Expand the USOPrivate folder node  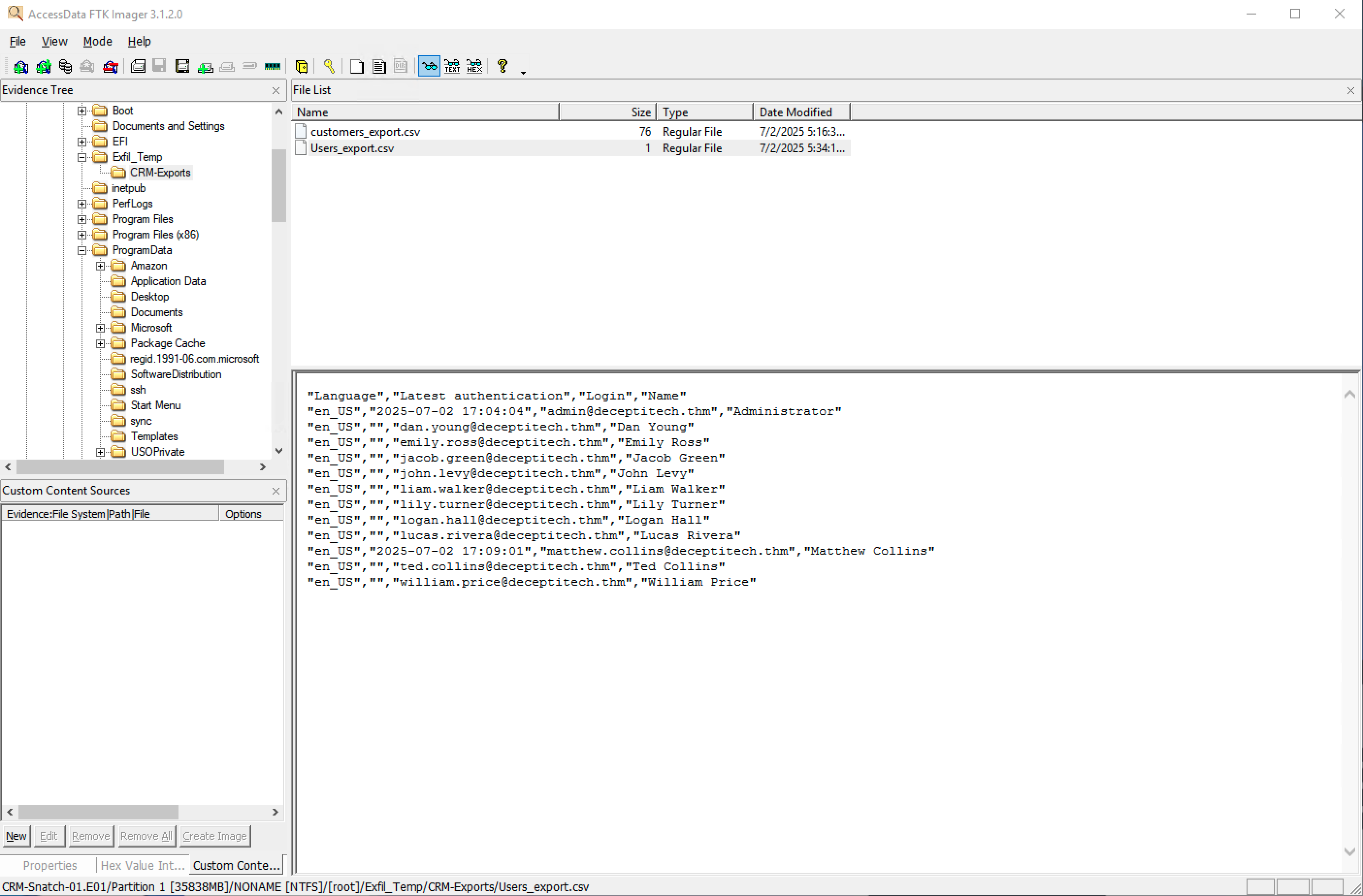[x=101, y=452]
